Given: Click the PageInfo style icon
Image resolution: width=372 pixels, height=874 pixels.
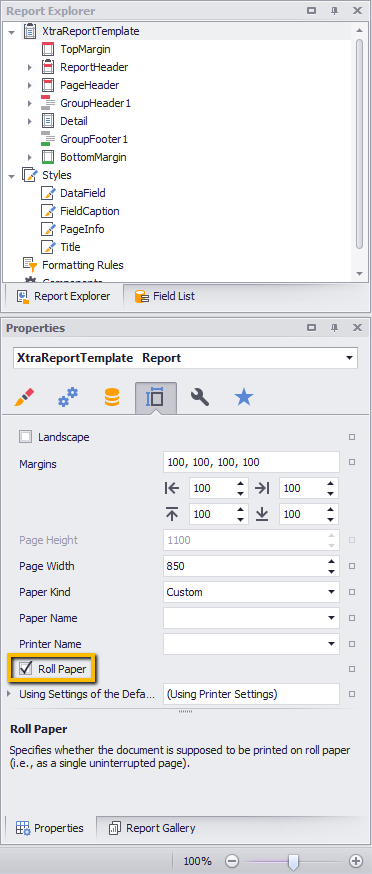Looking at the screenshot, I should tap(49, 229).
